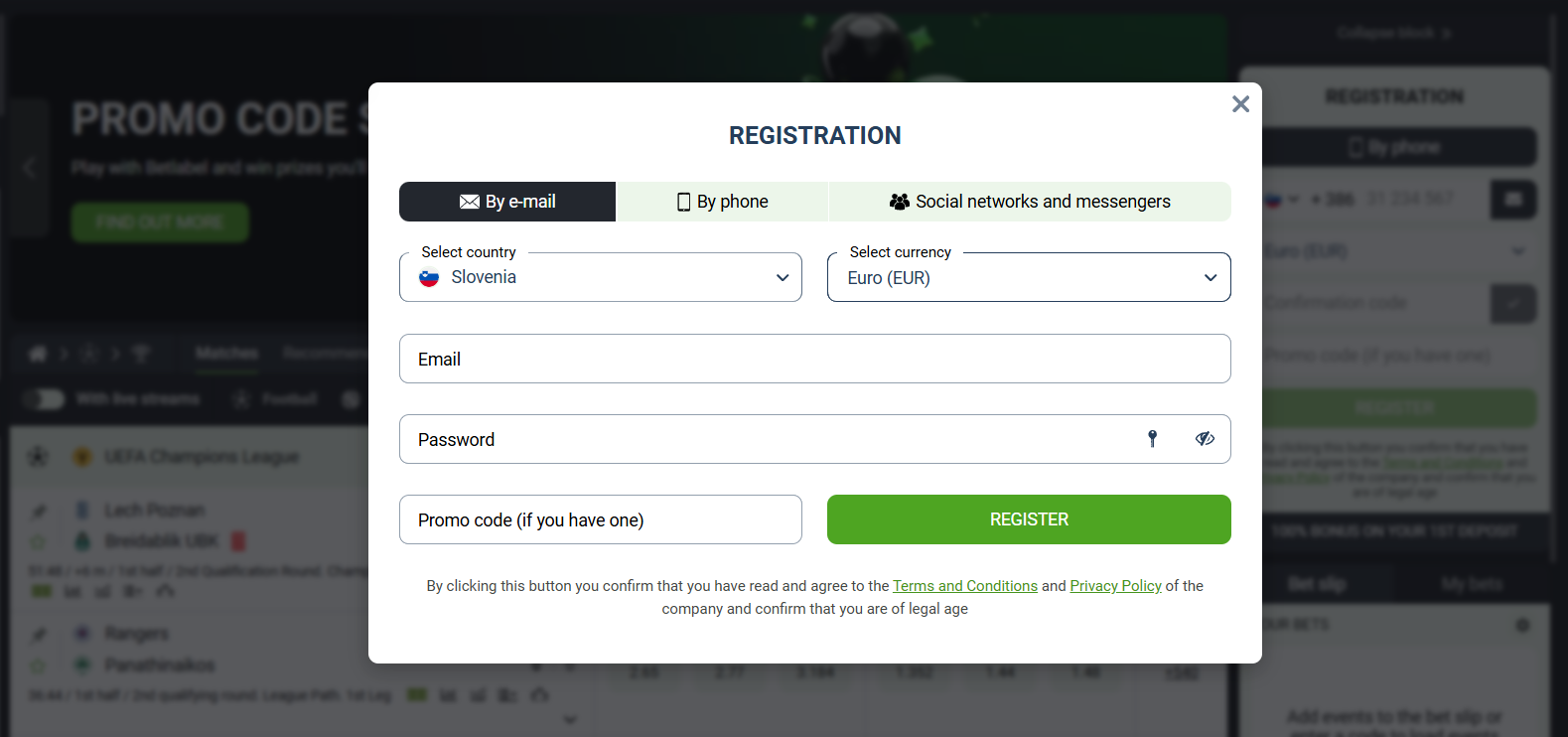Expand the Select currency dropdown
Image resolution: width=1568 pixels, height=737 pixels.
[x=1029, y=277]
